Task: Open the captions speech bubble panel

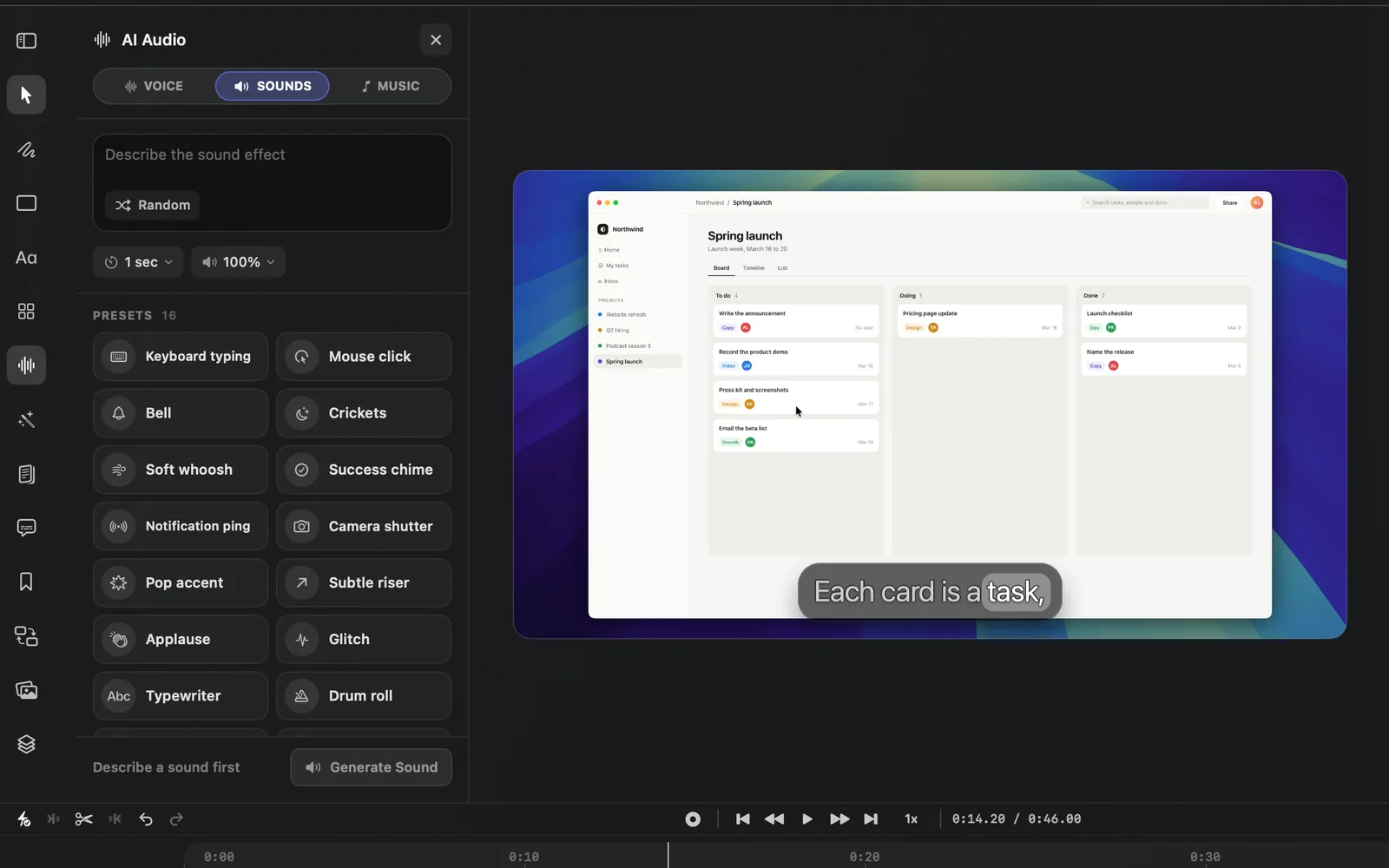Action: pyautogui.click(x=26, y=528)
